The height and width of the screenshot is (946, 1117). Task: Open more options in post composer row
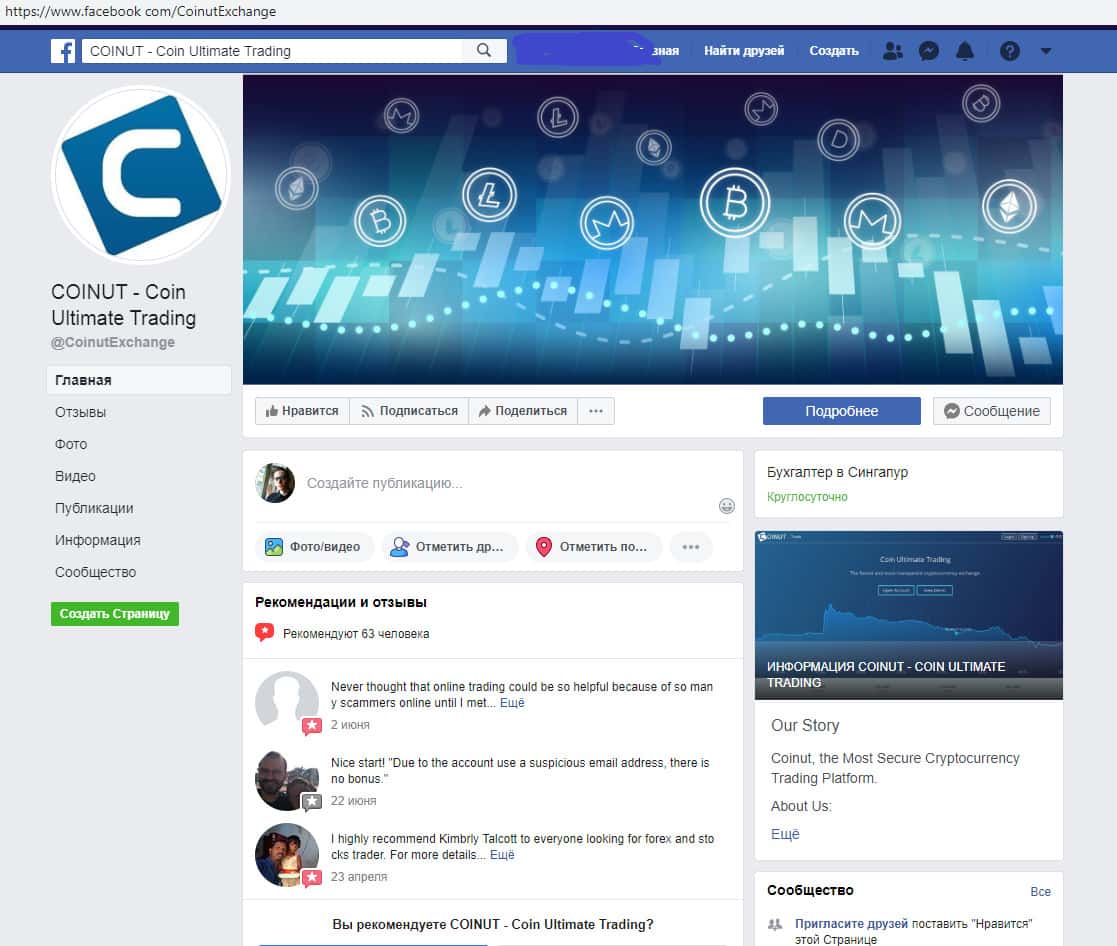[690, 547]
